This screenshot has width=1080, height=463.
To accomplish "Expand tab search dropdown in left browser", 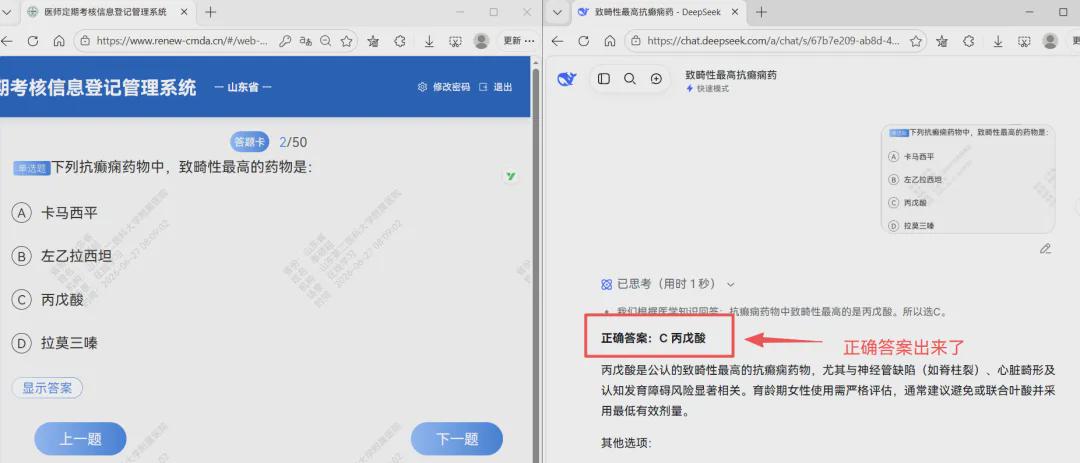I will click(x=7, y=12).
